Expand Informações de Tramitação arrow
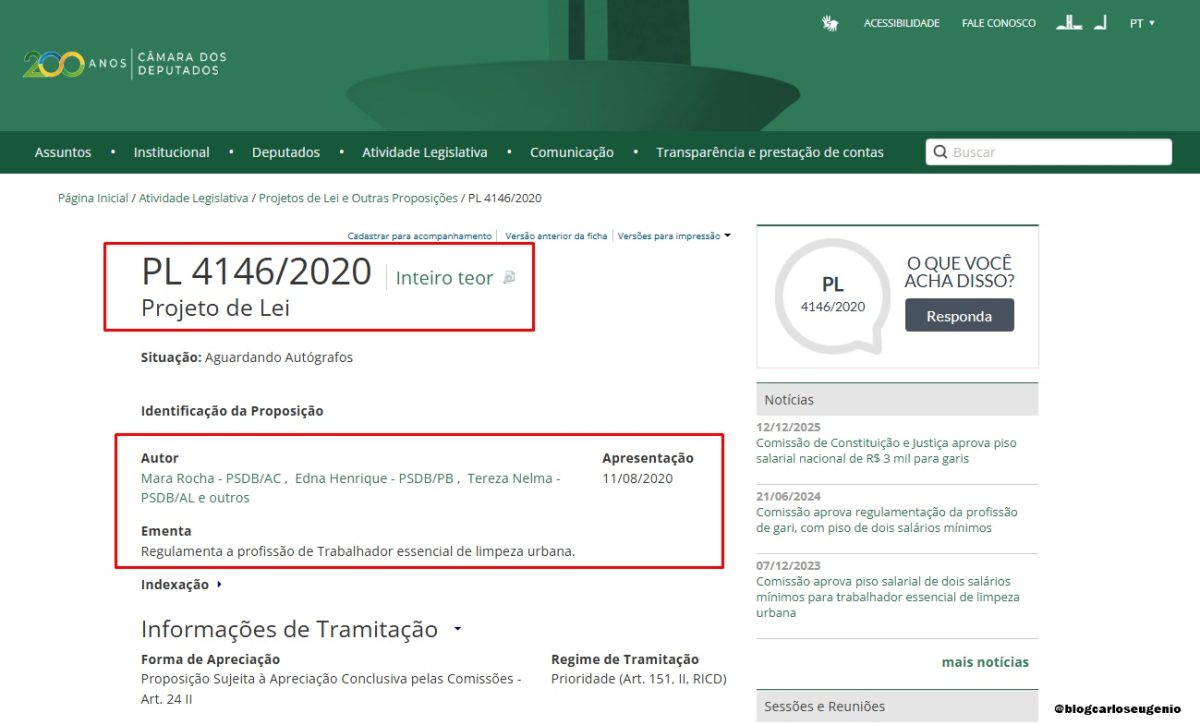The height and width of the screenshot is (725, 1200). pyautogui.click(x=457, y=629)
